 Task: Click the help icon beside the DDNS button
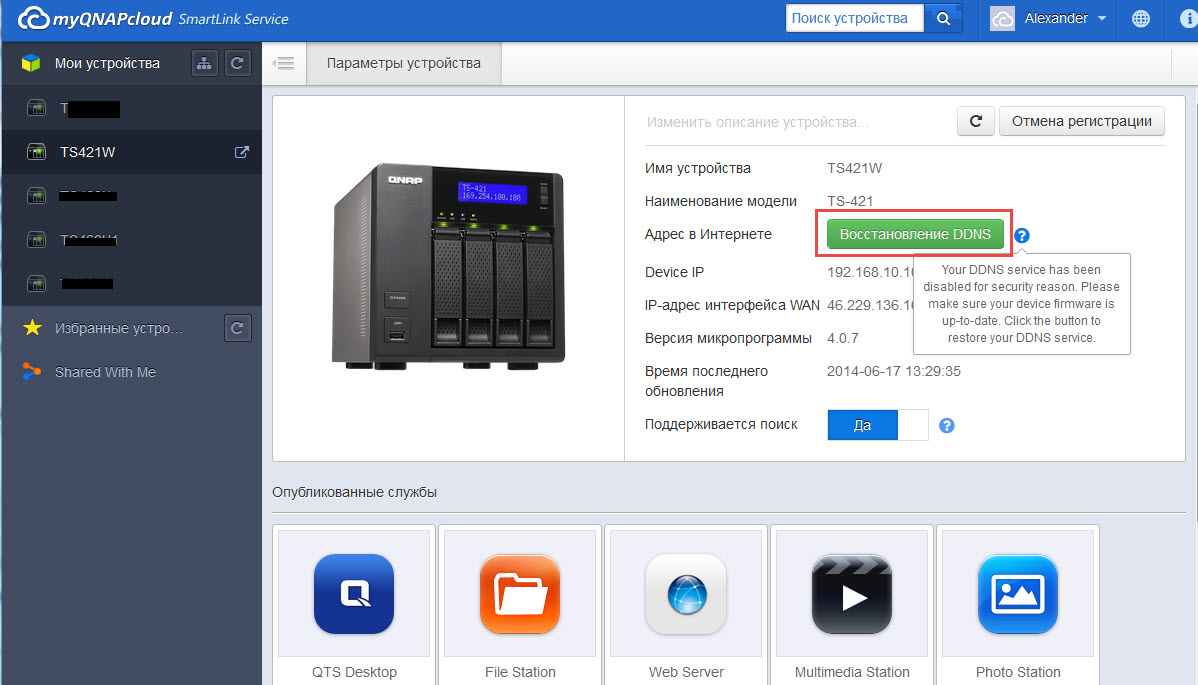[x=1022, y=235]
